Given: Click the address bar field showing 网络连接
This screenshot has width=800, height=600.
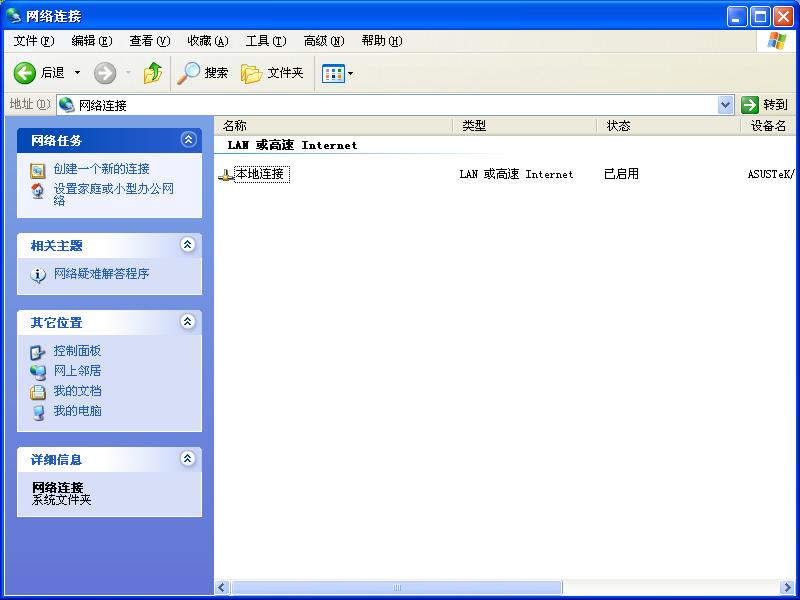Looking at the screenshot, I should tap(388, 105).
